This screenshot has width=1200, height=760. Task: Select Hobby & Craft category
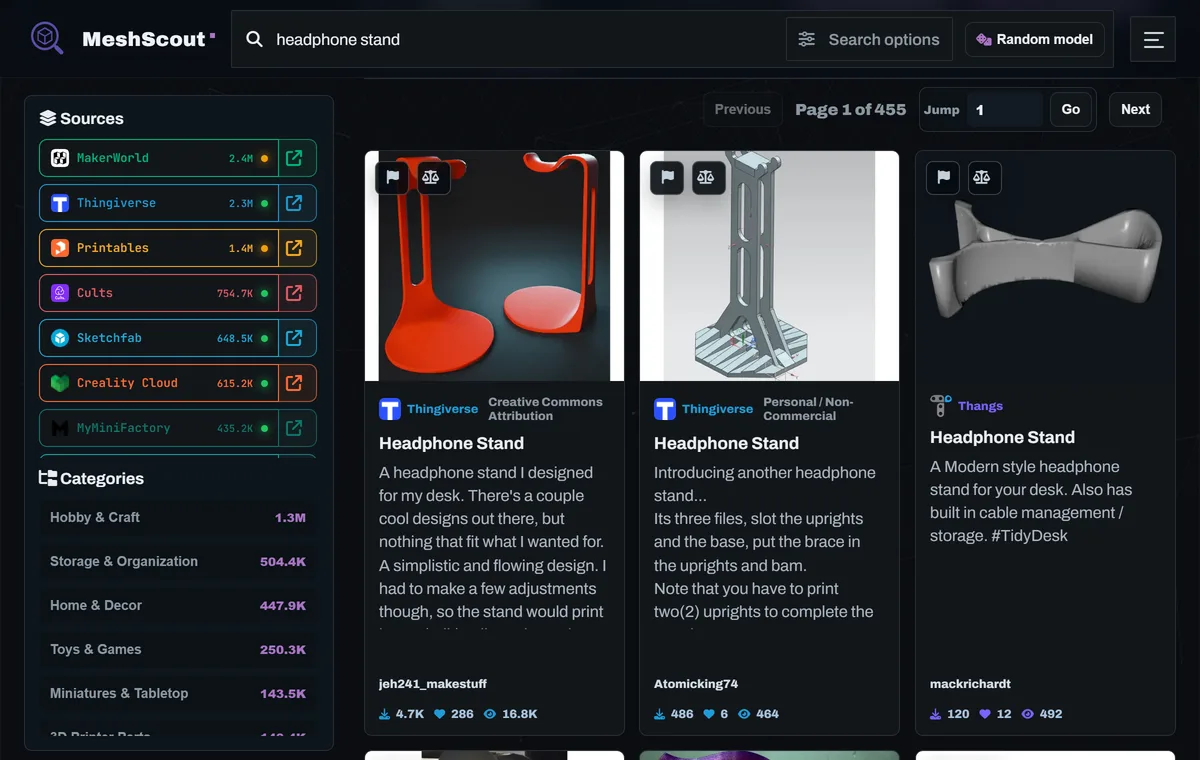178,518
